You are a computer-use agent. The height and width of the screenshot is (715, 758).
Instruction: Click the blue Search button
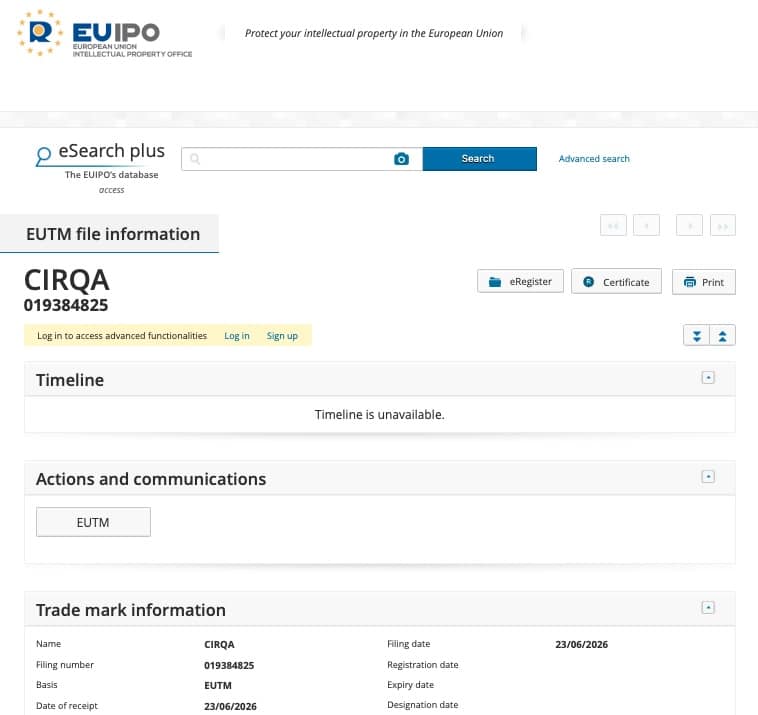[480, 159]
